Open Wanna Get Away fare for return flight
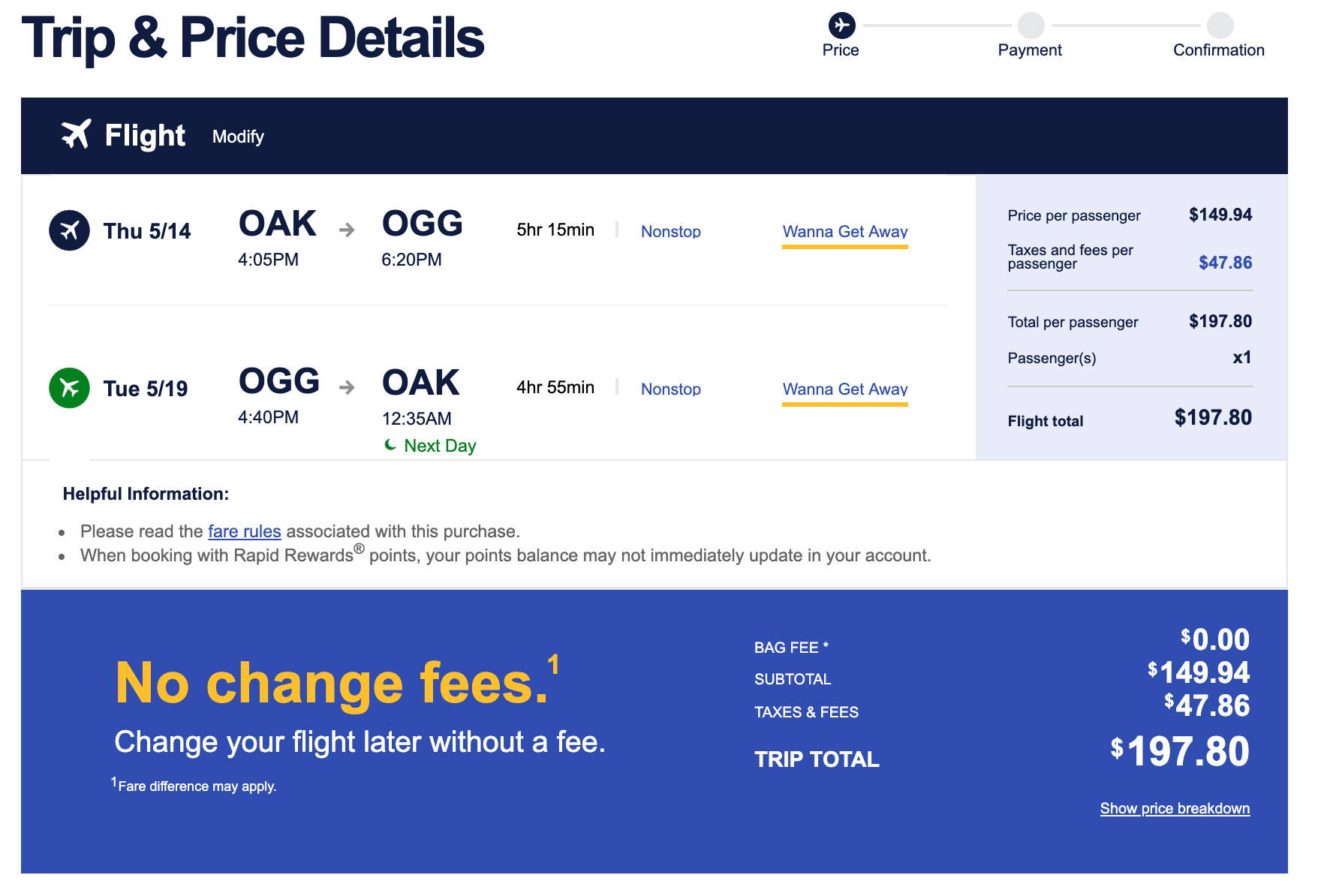This screenshot has height=896, width=1321. pyautogui.click(x=845, y=389)
